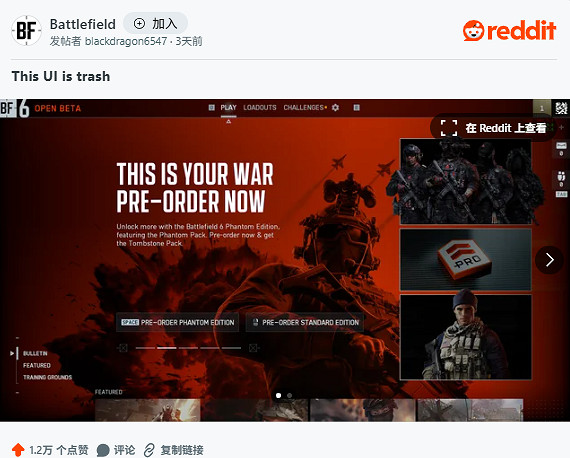Click the previous slide box icon
Screen dimensions: 570x458
pyautogui.click(x=123, y=348)
